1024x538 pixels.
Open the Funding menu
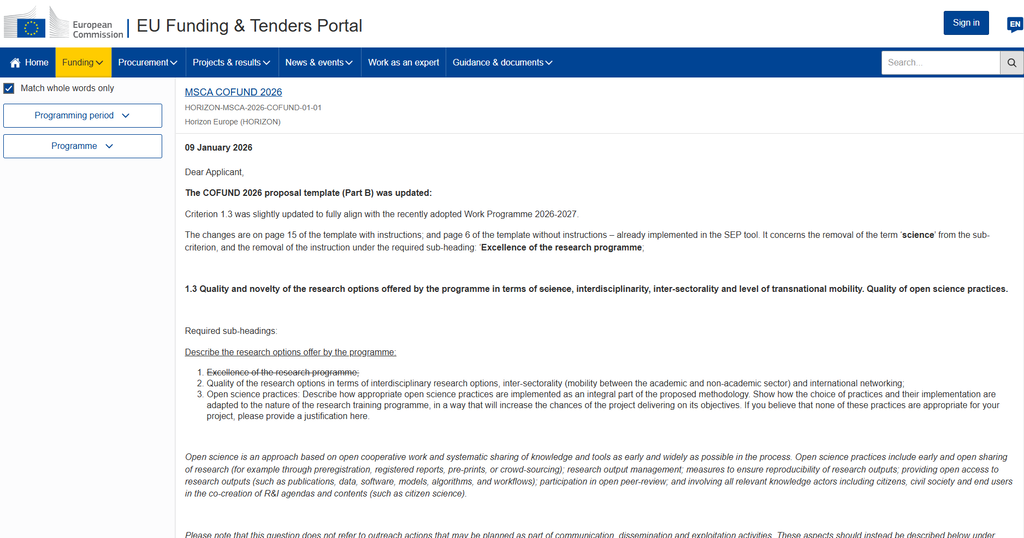(x=82, y=63)
